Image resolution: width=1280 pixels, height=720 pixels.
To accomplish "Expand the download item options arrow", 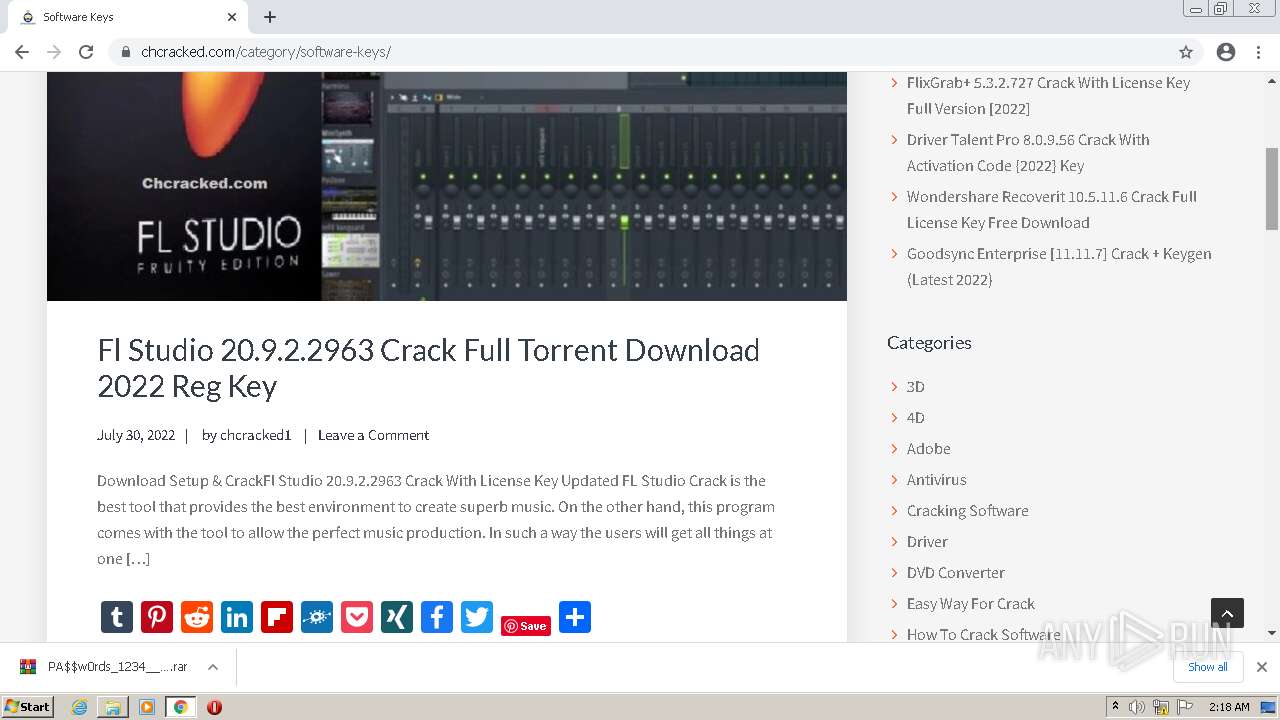I will pos(213,667).
